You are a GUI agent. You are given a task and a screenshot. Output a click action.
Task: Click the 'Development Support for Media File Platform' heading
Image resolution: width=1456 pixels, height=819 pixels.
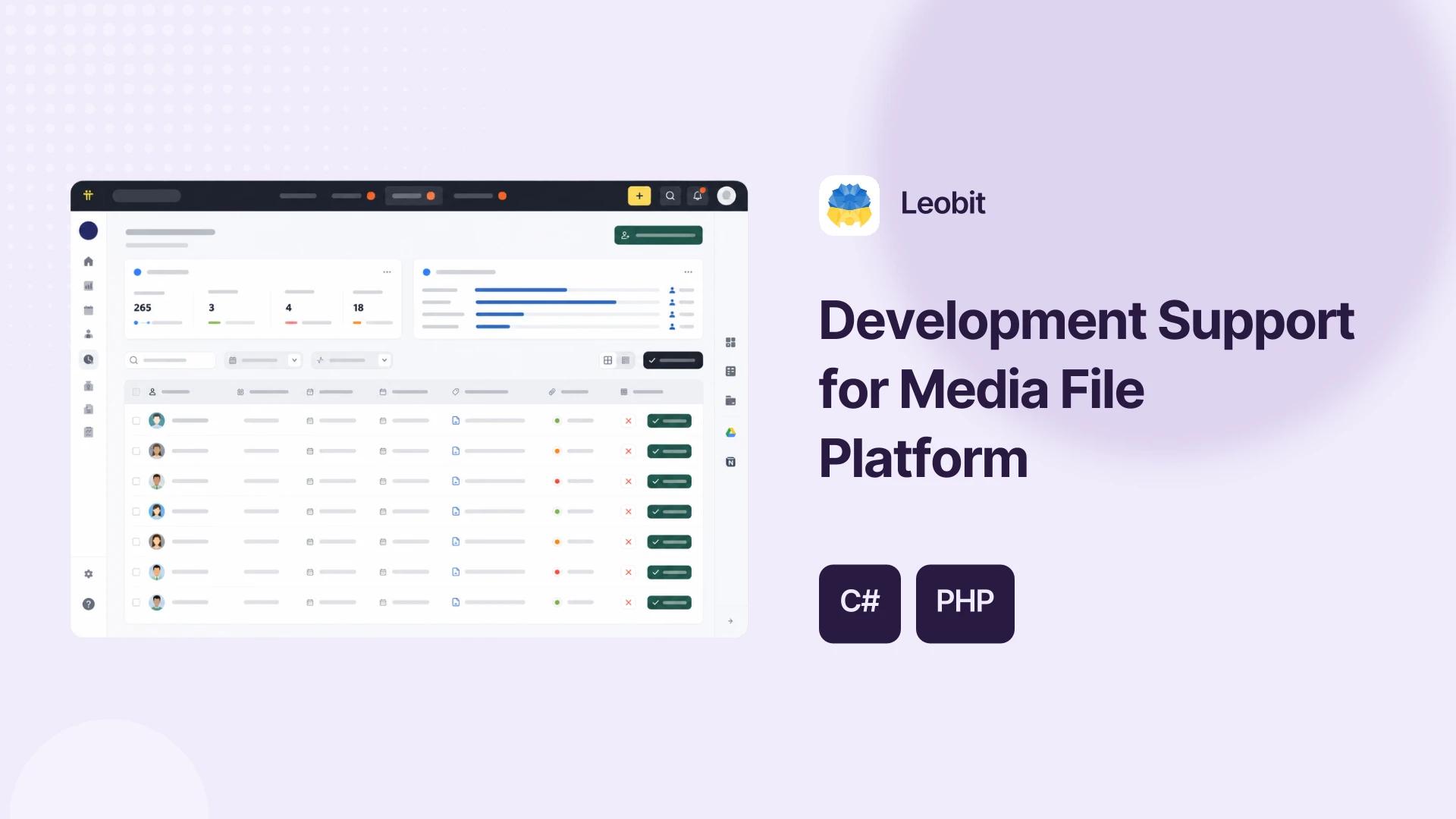pos(1086,389)
